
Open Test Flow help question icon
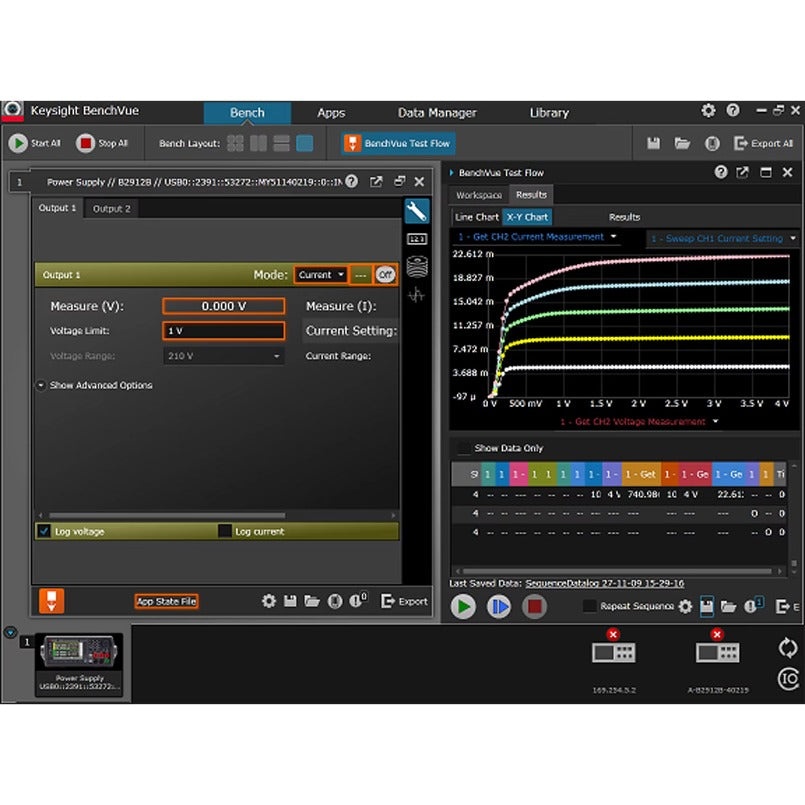(721, 172)
